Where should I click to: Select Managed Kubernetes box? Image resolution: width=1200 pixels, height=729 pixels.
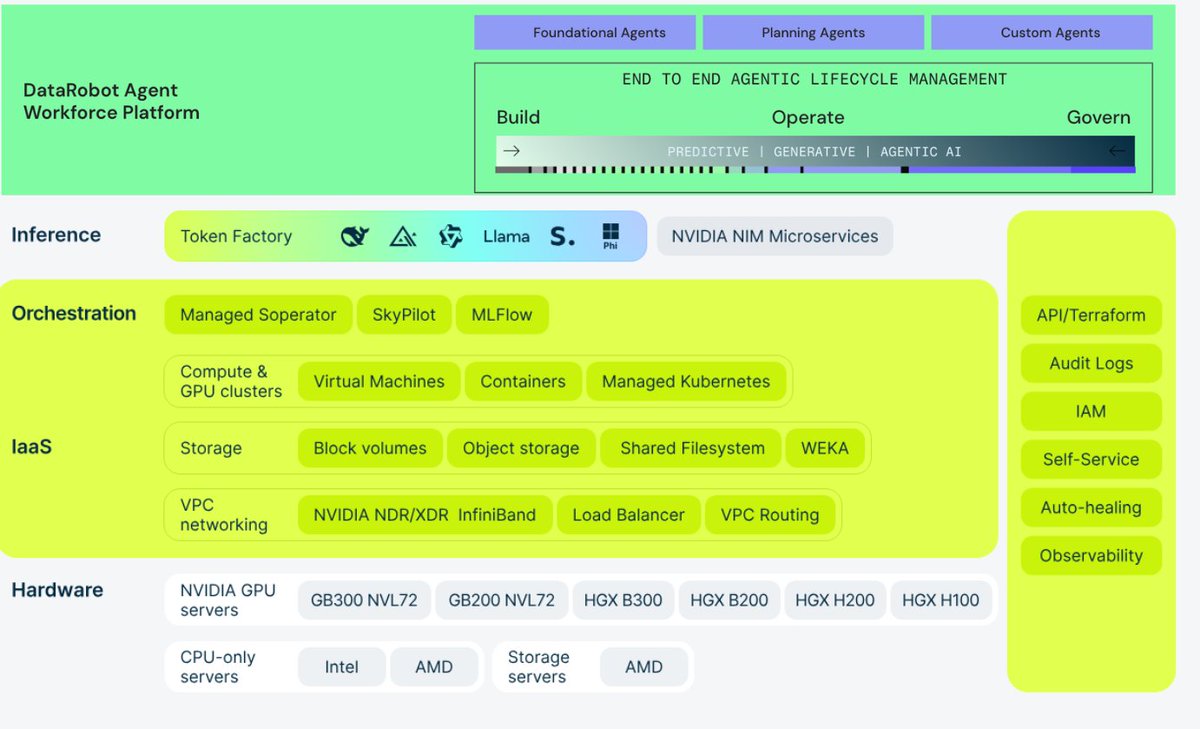click(686, 381)
